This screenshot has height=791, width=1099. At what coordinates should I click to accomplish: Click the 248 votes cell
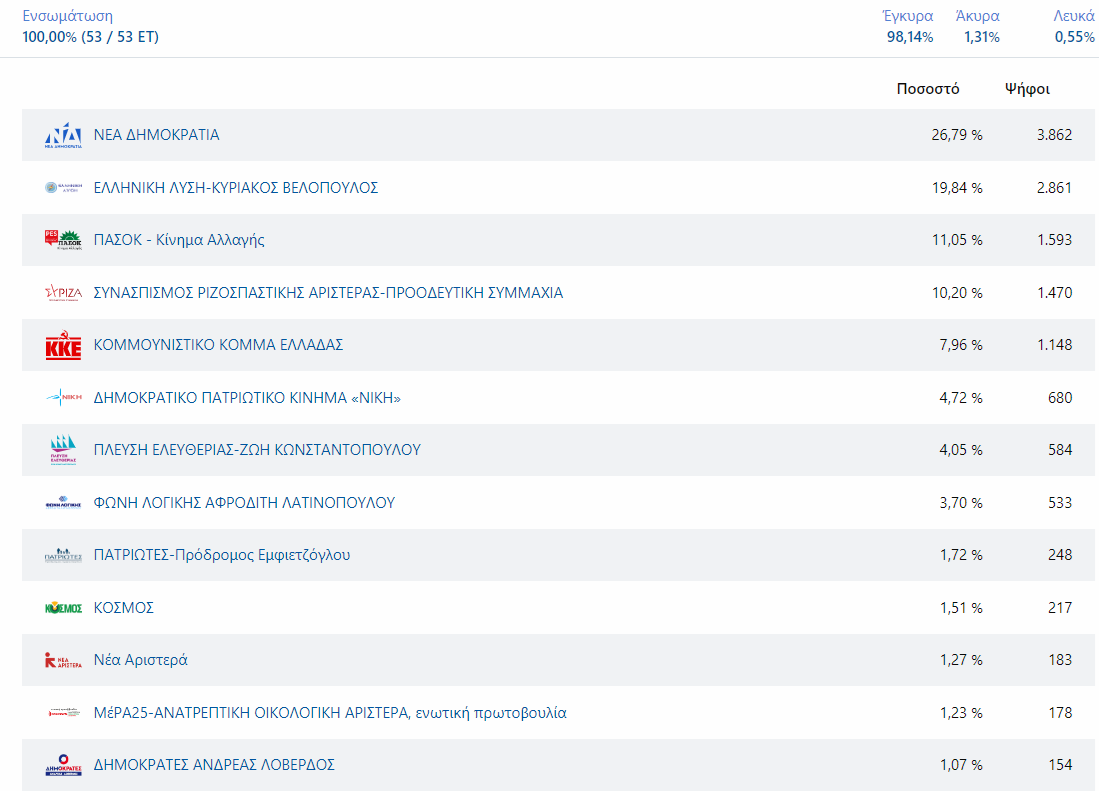1060,555
